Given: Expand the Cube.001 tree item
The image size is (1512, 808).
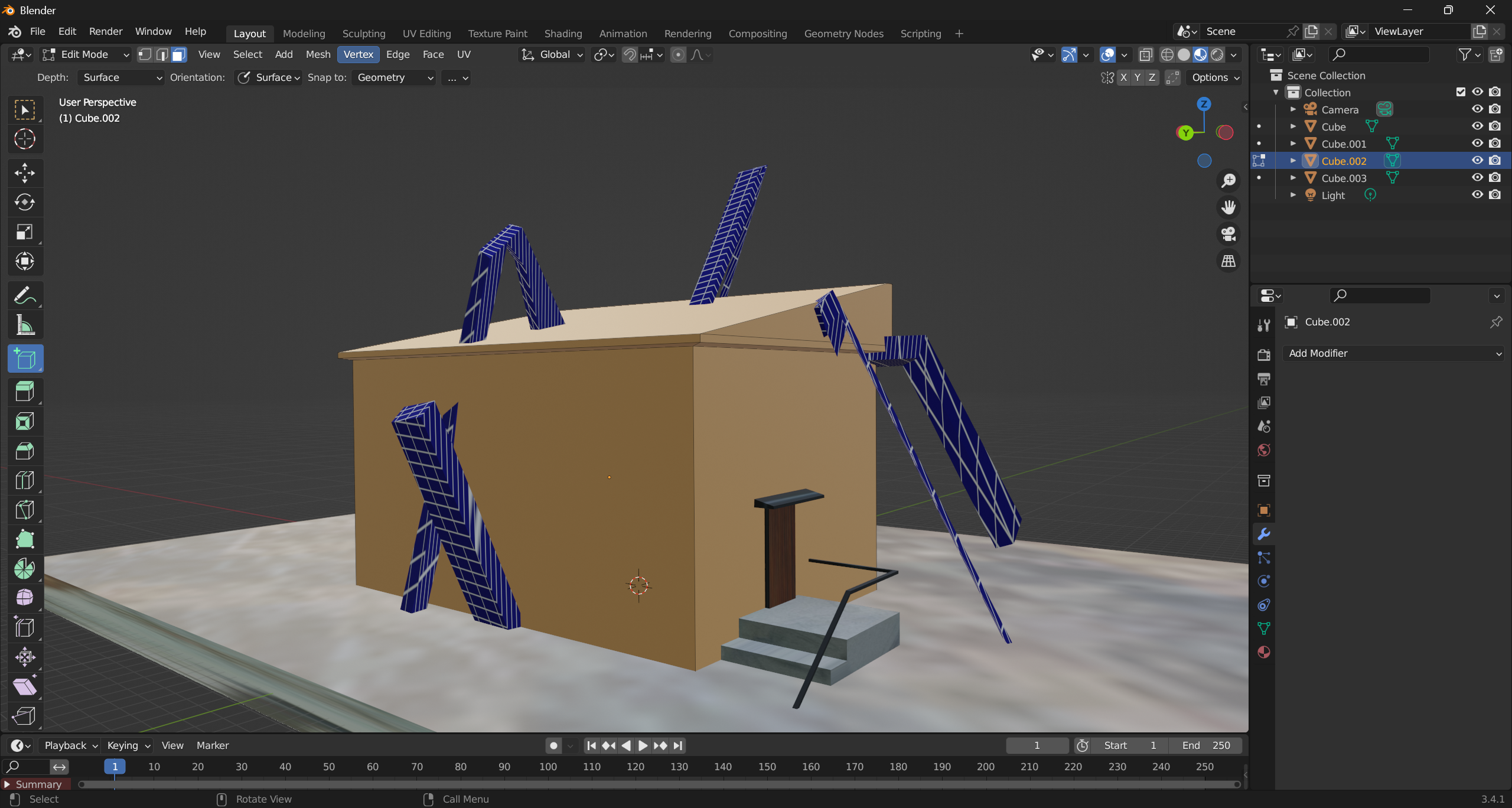Looking at the screenshot, I should point(1293,144).
